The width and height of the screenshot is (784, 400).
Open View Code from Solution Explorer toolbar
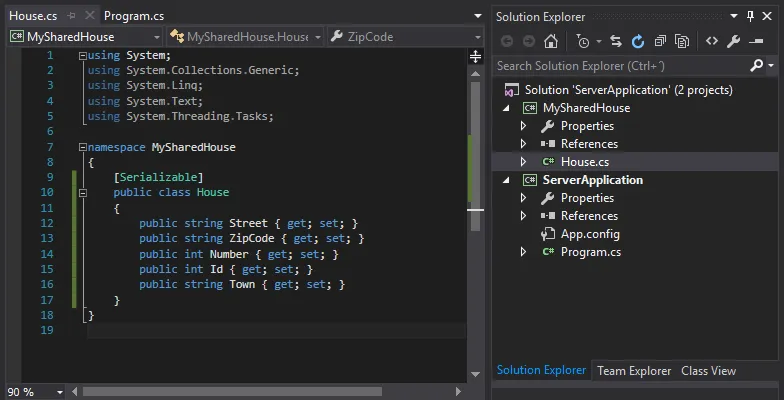click(712, 41)
